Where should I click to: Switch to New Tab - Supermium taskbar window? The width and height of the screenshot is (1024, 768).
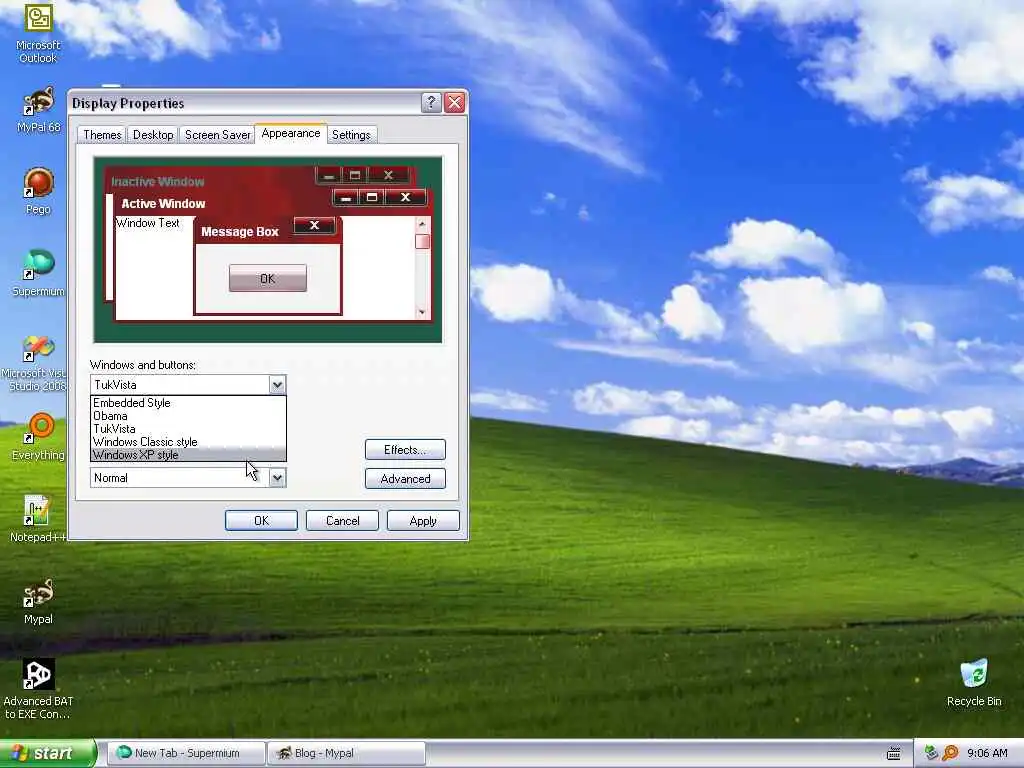186,753
